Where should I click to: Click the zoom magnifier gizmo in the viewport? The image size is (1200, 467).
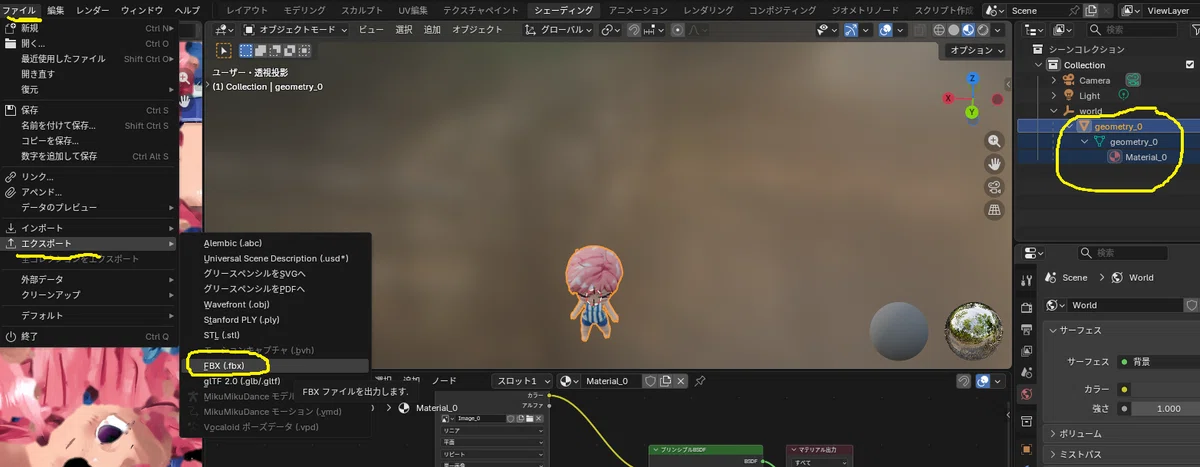(x=994, y=141)
